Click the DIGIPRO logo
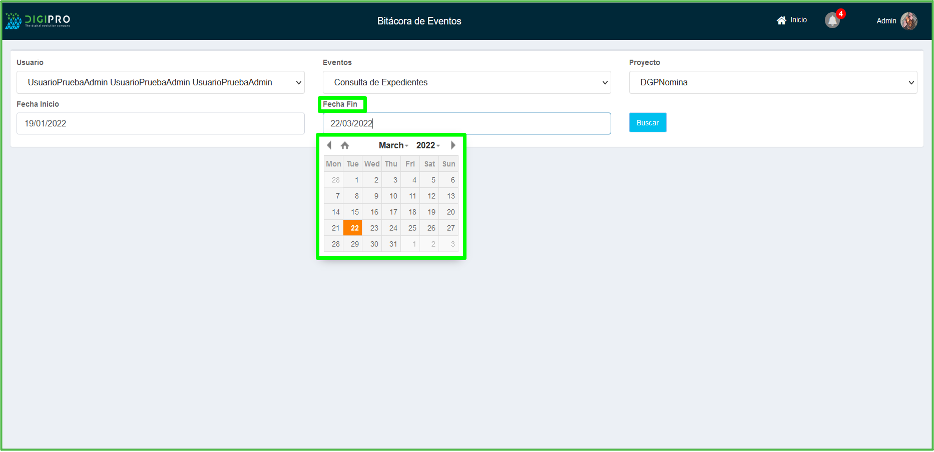Image resolution: width=934 pixels, height=452 pixels. pos(38,21)
